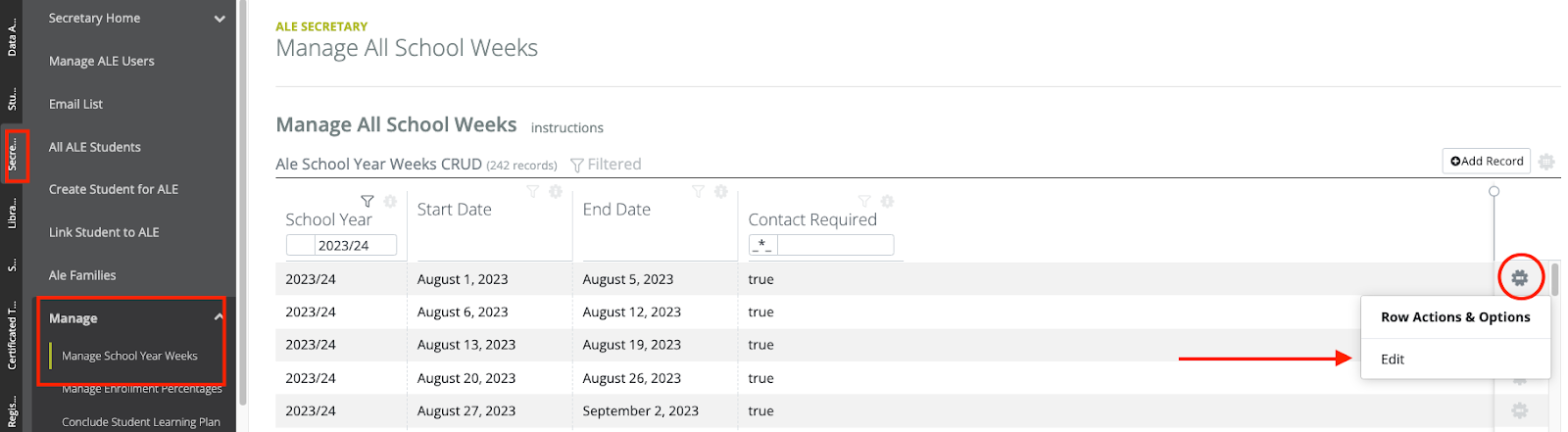This screenshot has height=432, width=1568.
Task: Open Contact Required filter operator dropdown
Action: click(762, 245)
